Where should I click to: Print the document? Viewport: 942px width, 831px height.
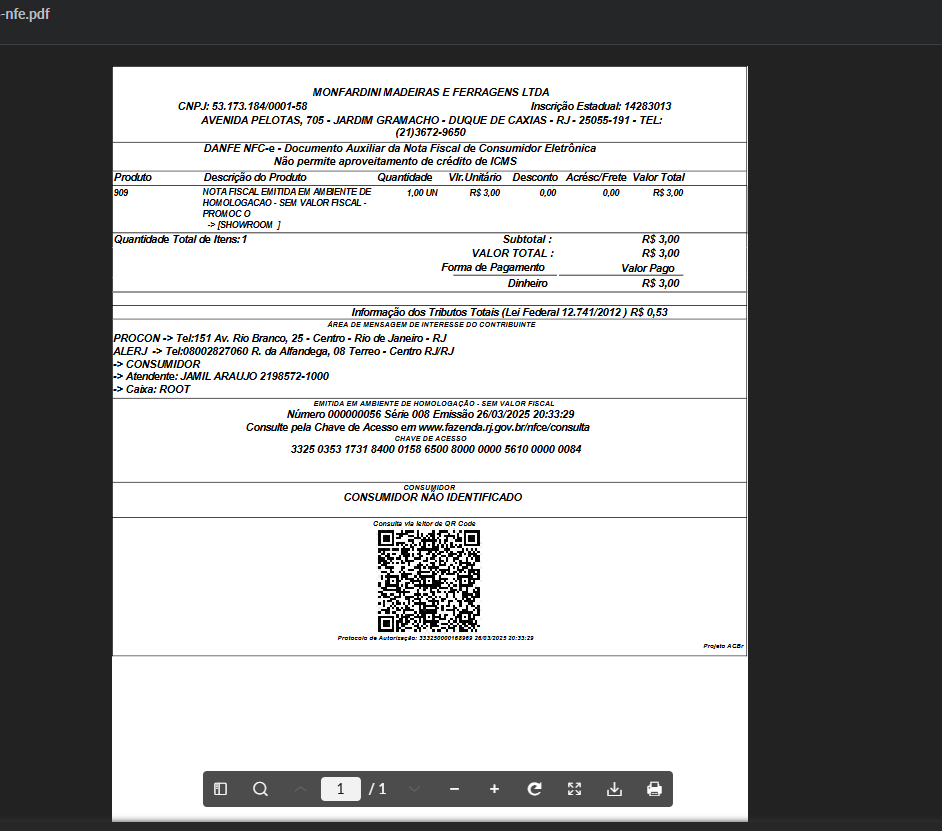click(x=654, y=789)
